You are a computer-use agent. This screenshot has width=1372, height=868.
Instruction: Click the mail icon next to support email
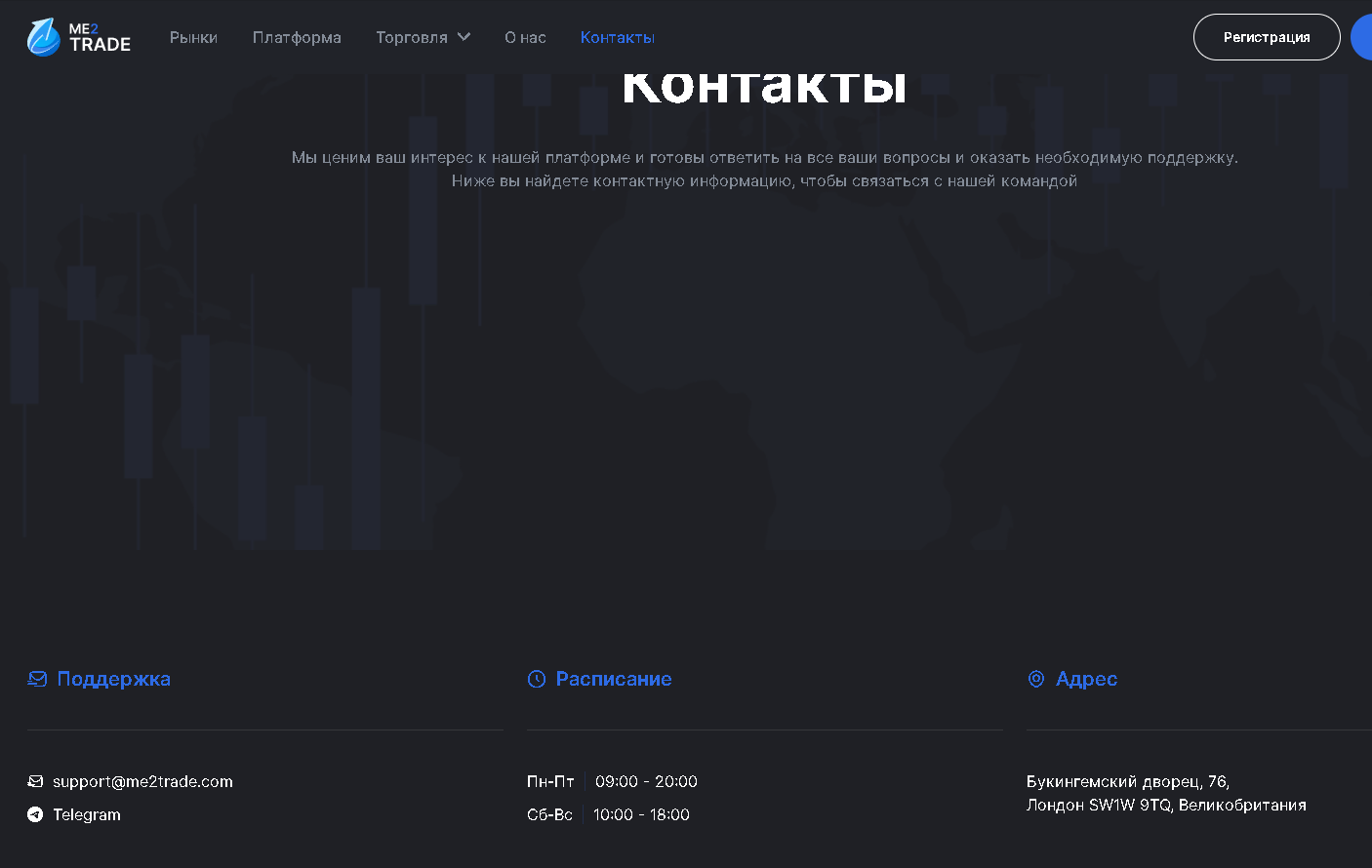click(x=35, y=781)
